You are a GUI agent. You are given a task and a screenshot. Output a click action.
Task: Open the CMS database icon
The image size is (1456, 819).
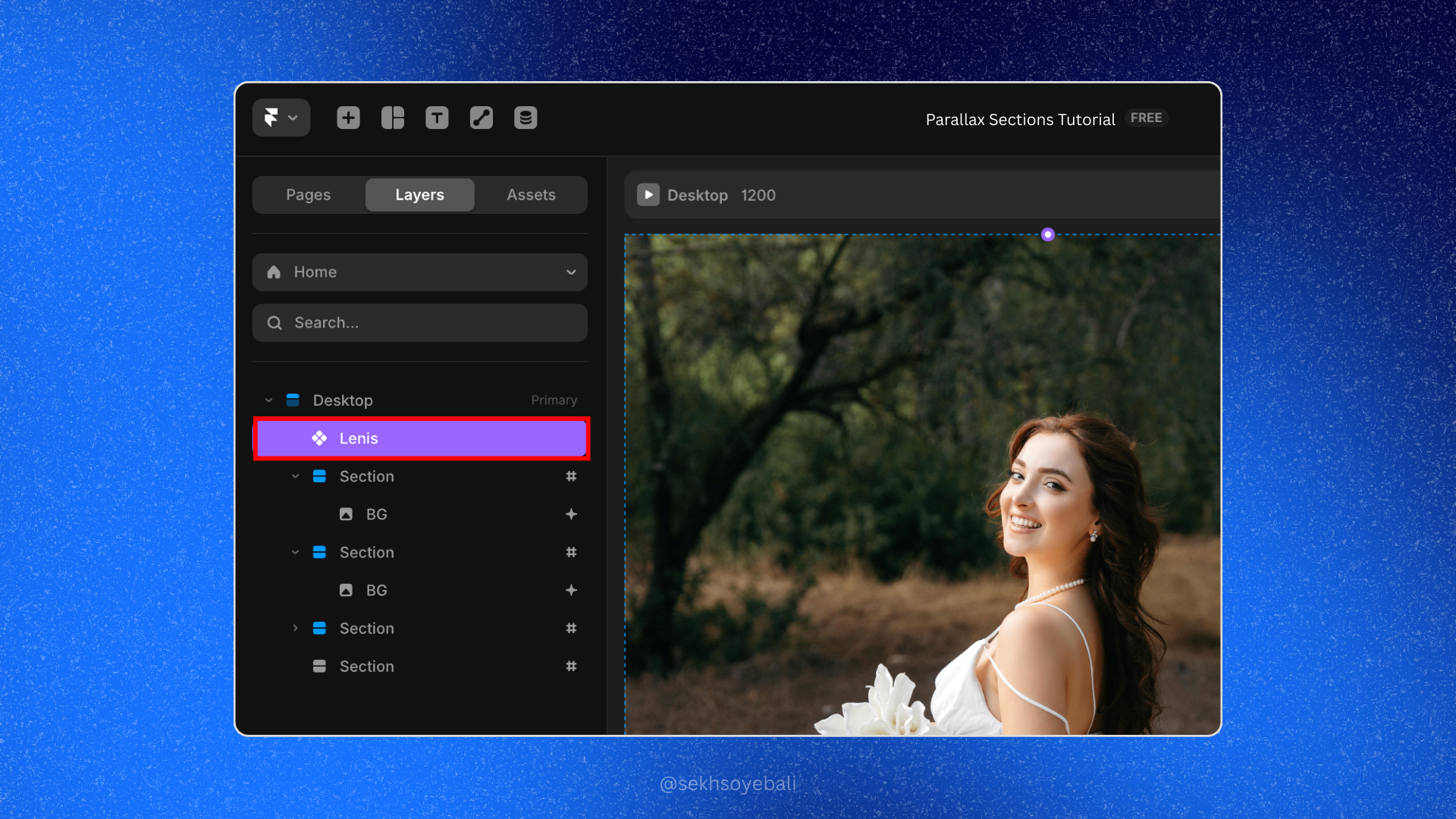(x=526, y=118)
